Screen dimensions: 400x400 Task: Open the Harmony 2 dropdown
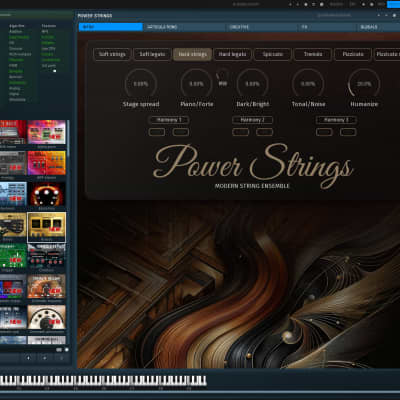click(252, 120)
